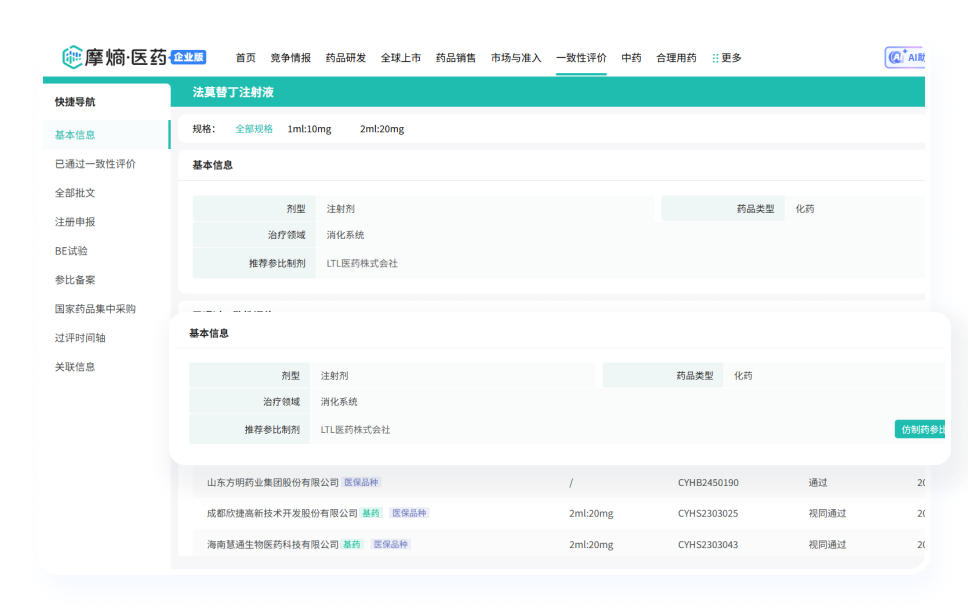Click LTL医药株式会社 in the popup card
Screen dimensions: 968x609
coord(356,429)
